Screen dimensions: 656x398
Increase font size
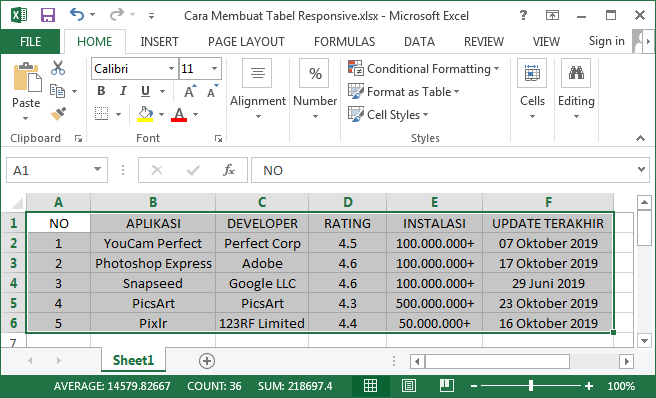190,91
